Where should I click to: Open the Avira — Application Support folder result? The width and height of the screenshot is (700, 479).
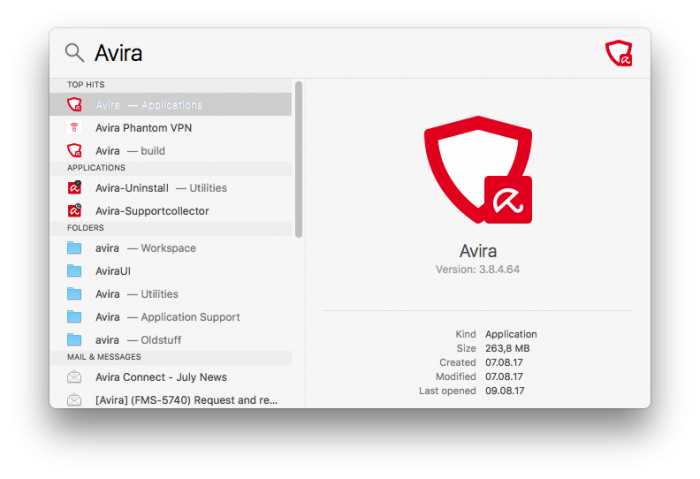pos(171,317)
